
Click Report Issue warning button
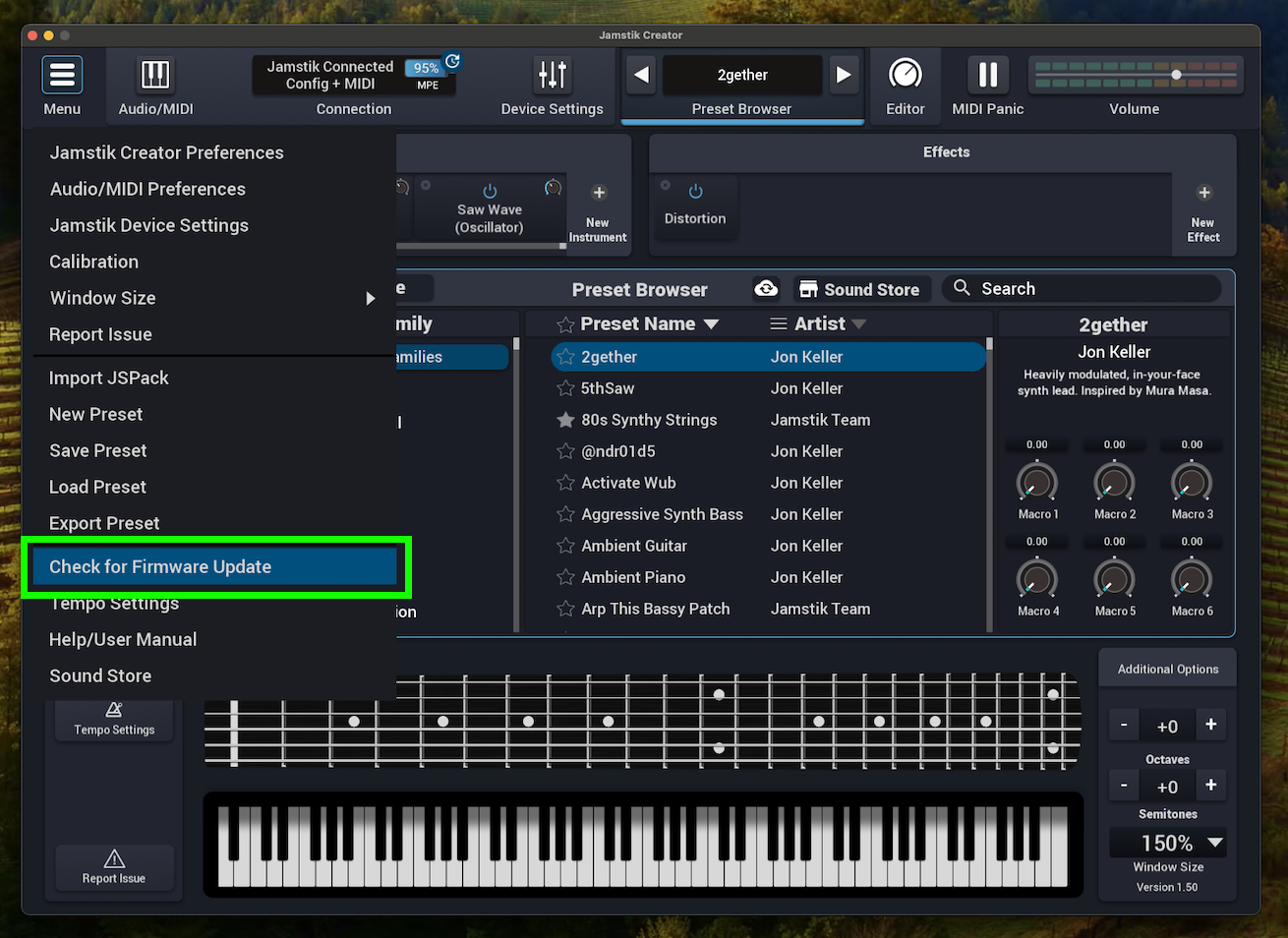click(114, 867)
